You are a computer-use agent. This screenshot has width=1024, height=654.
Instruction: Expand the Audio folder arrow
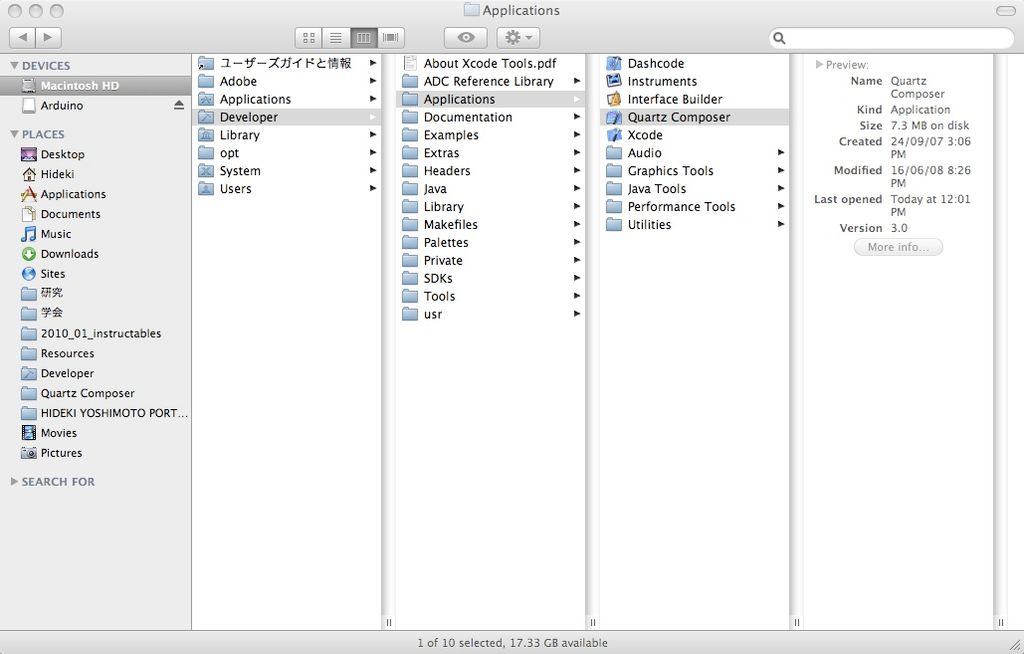click(x=780, y=152)
